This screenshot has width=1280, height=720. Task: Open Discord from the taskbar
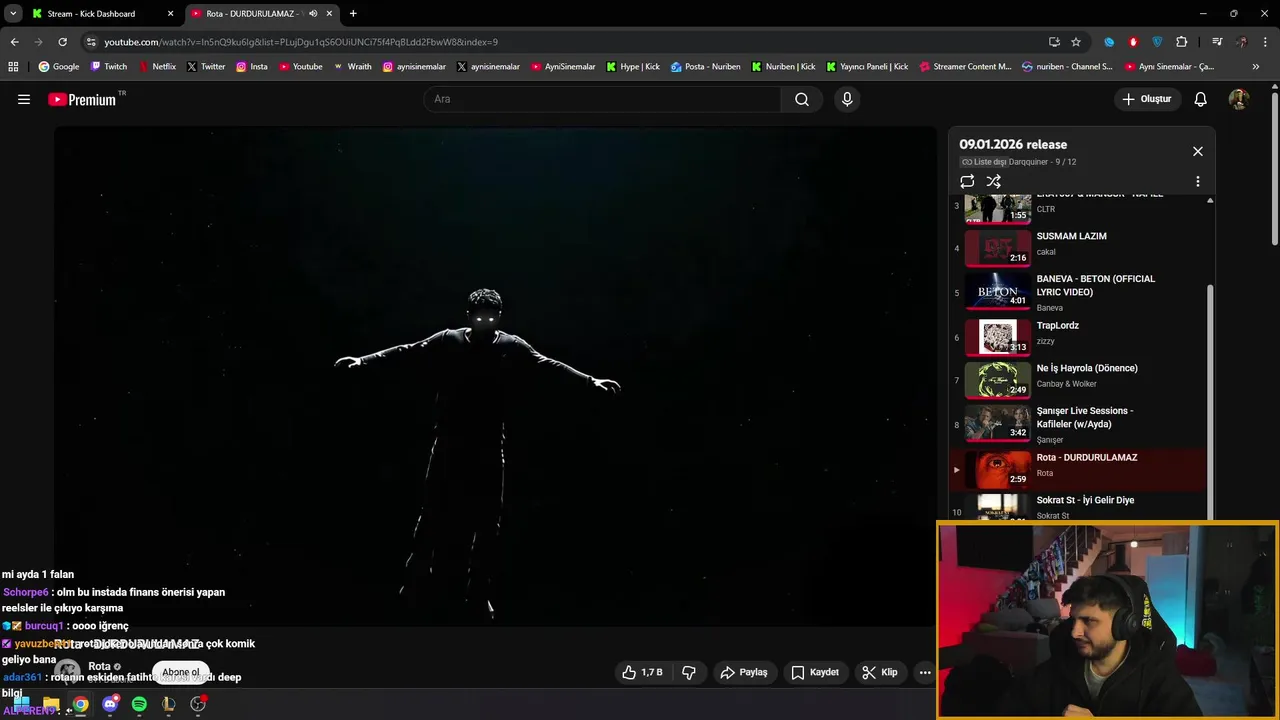pyautogui.click(x=110, y=704)
